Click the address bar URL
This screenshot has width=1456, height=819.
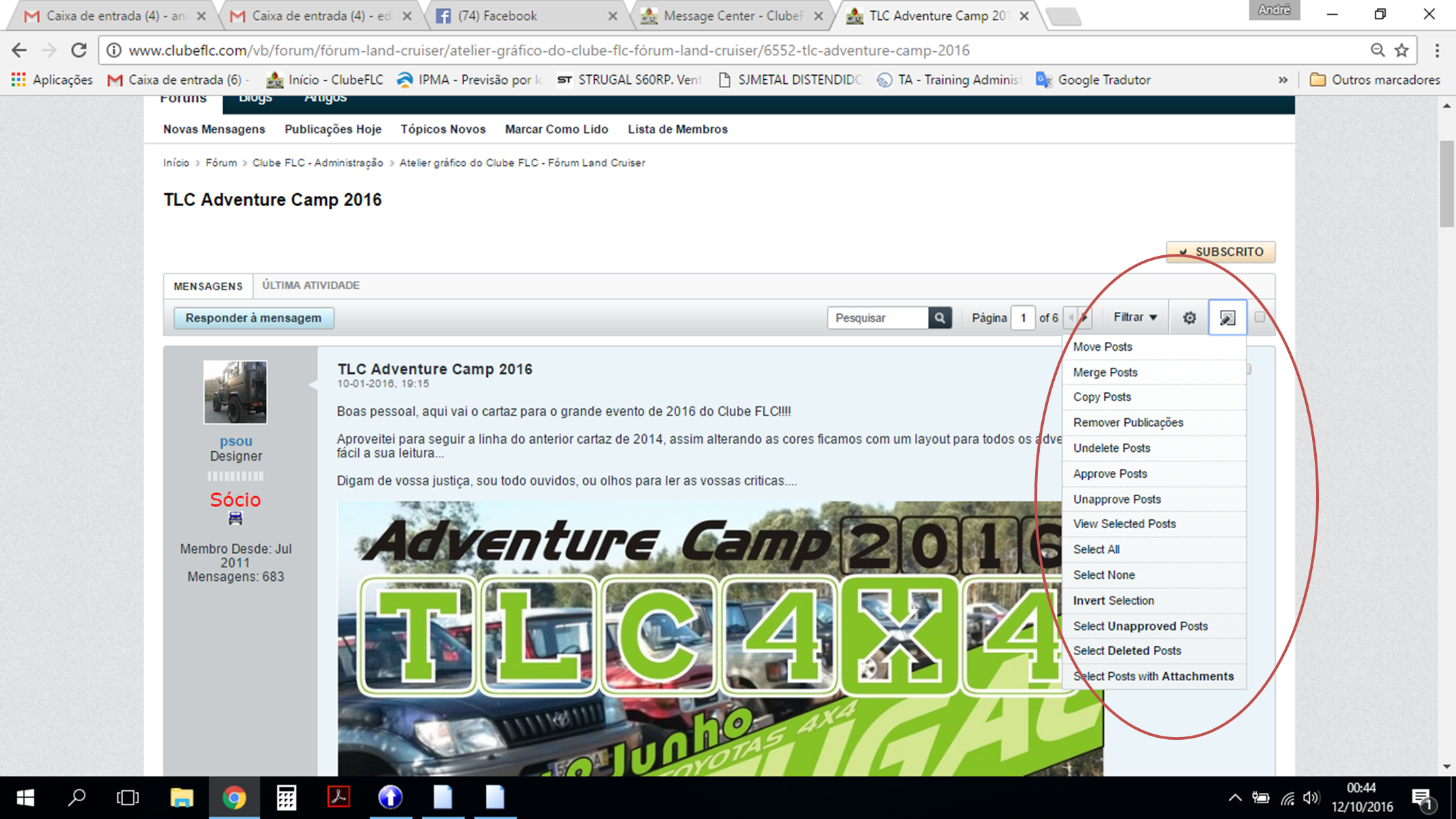click(x=549, y=51)
